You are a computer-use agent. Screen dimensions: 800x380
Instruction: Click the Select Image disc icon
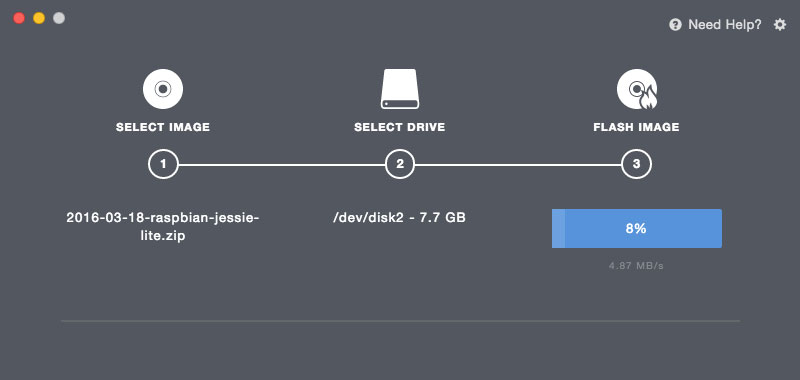point(163,89)
